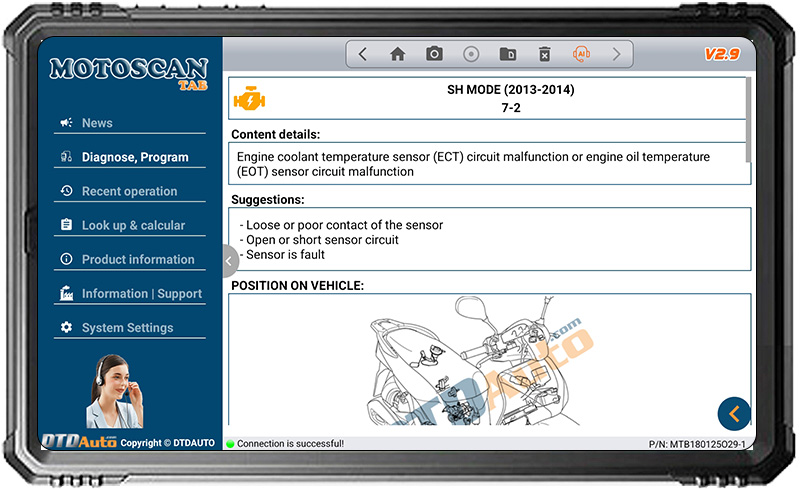Click the fault code '7-2' text

coord(511,108)
